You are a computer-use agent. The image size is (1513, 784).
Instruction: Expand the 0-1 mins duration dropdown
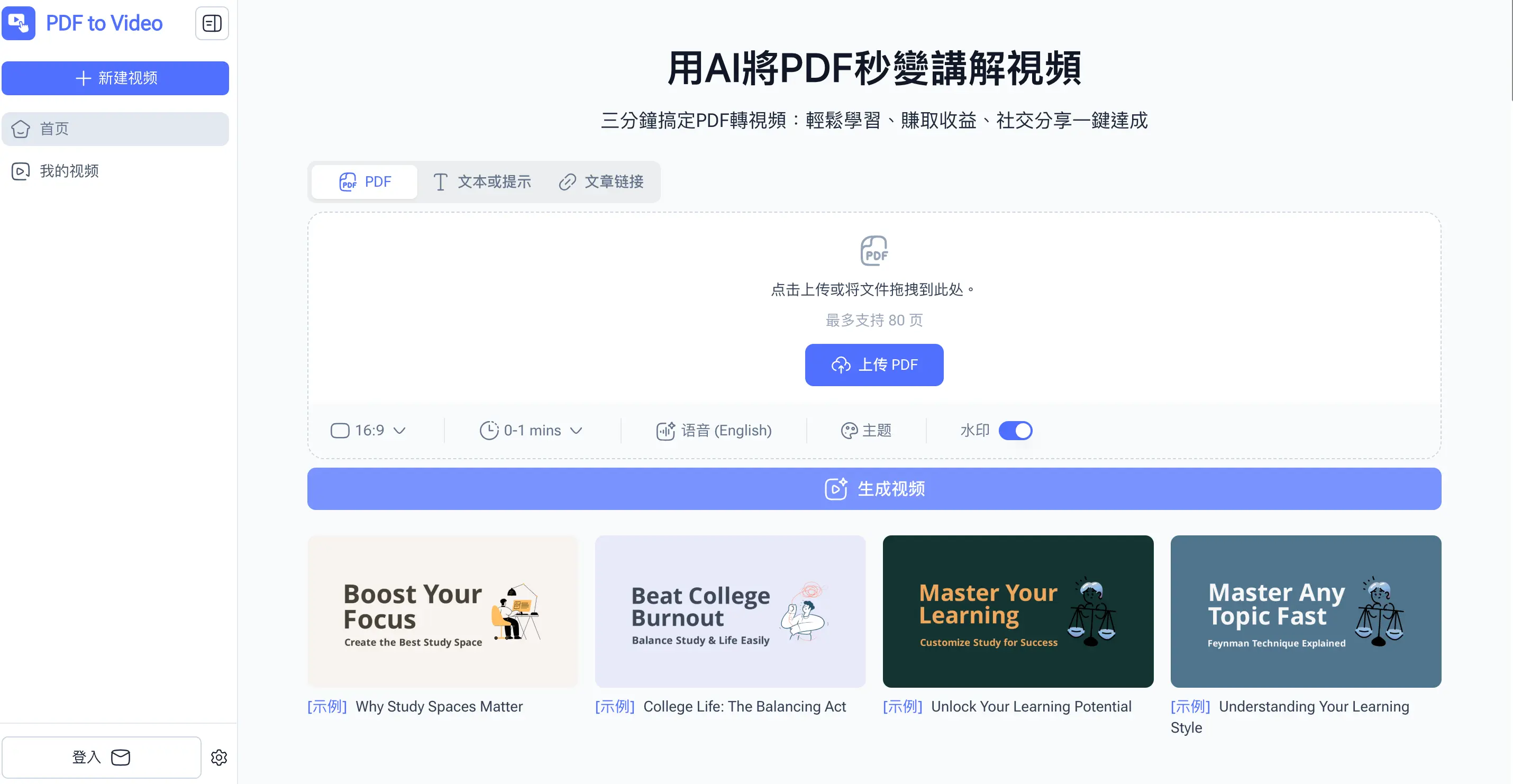click(531, 431)
